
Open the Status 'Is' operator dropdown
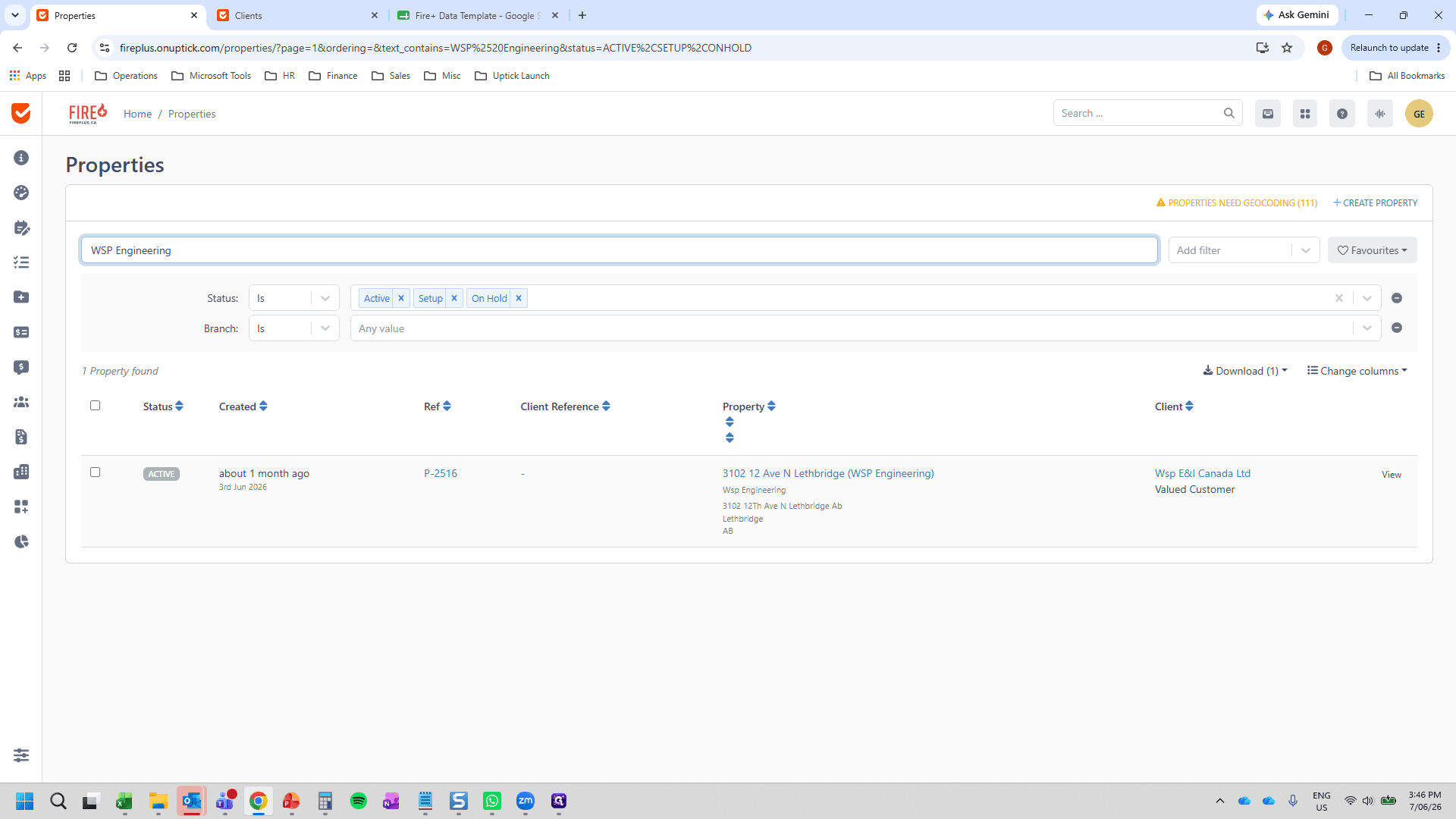[293, 298]
